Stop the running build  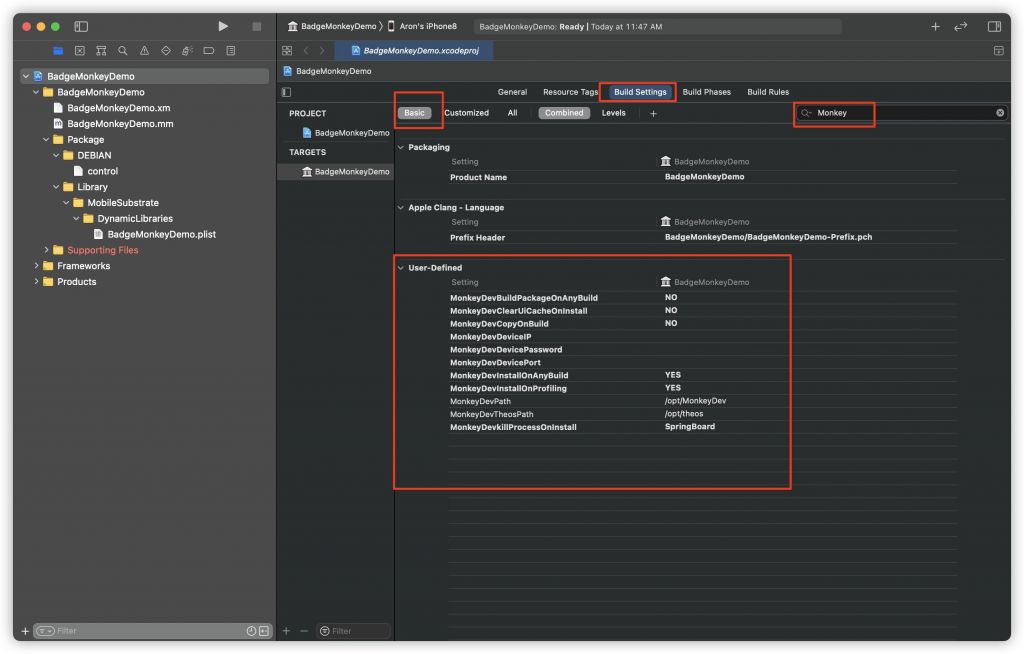pyautogui.click(x=257, y=26)
